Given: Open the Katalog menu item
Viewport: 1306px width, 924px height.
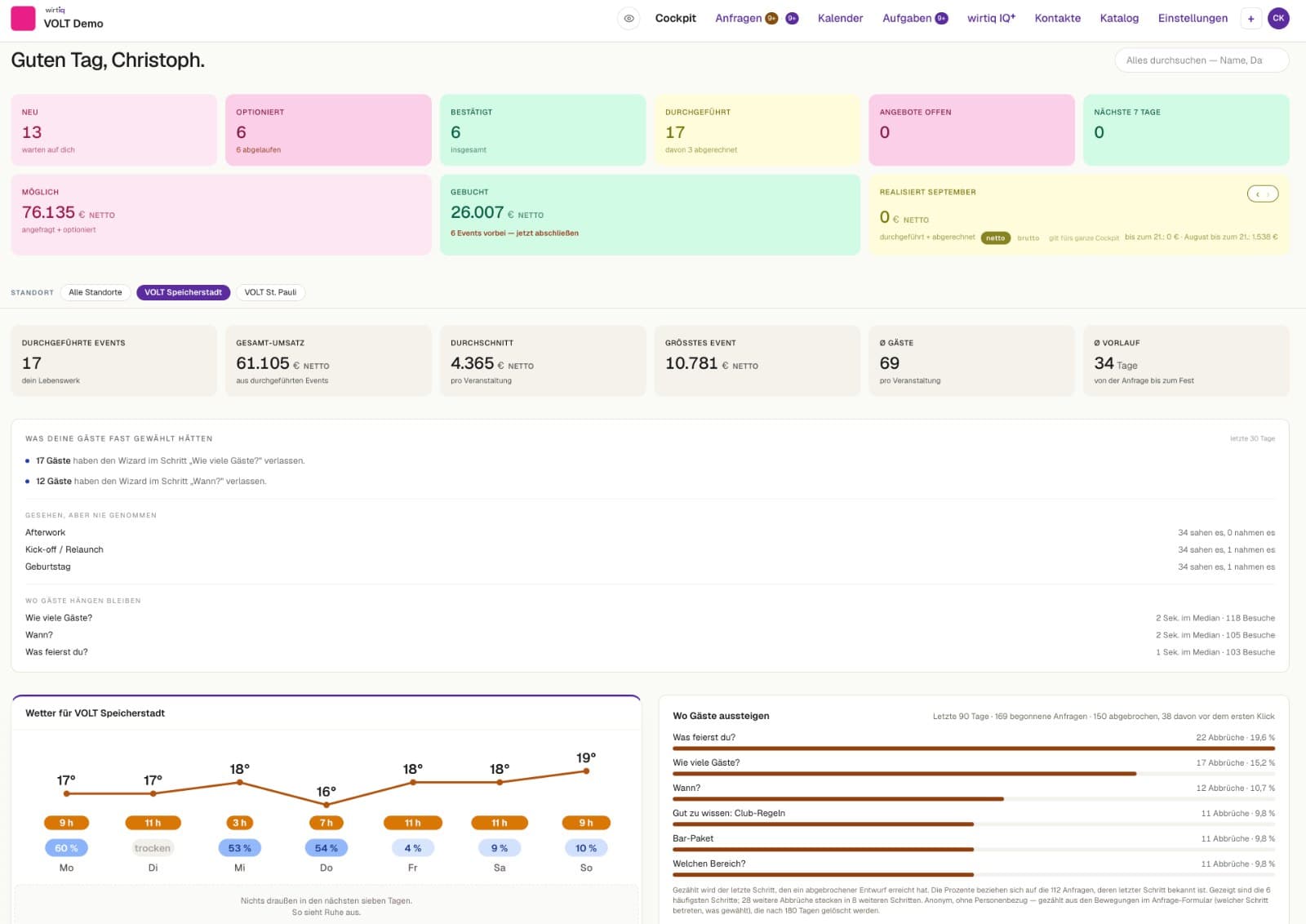Looking at the screenshot, I should click(x=1119, y=18).
